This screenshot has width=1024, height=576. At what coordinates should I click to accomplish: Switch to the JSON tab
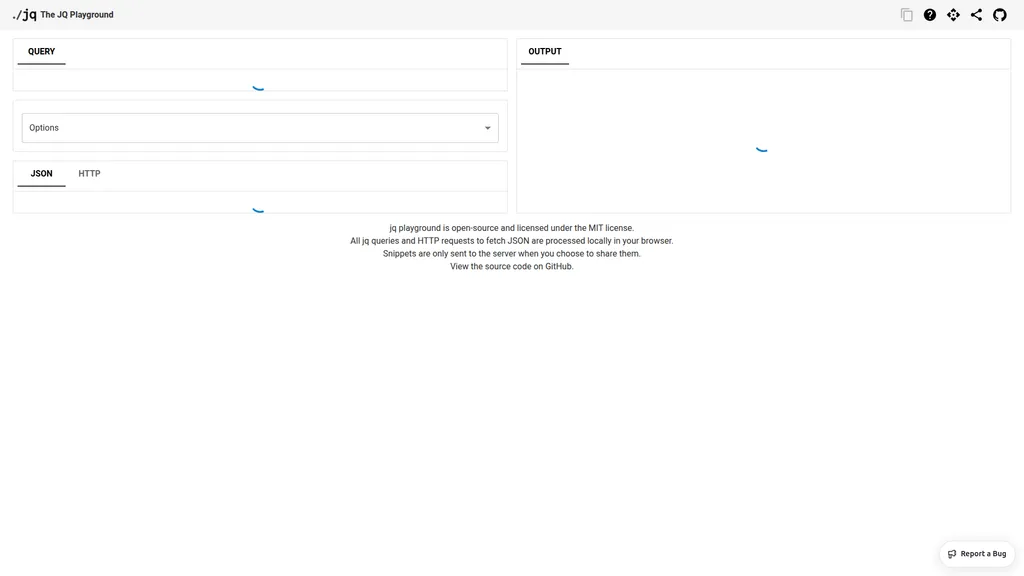point(41,174)
